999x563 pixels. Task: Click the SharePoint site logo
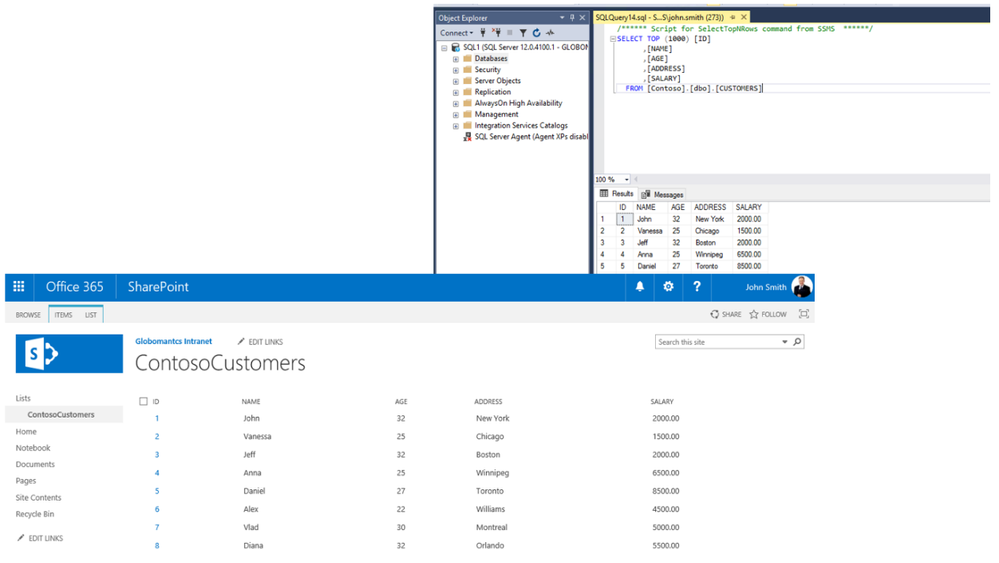[x=69, y=353]
